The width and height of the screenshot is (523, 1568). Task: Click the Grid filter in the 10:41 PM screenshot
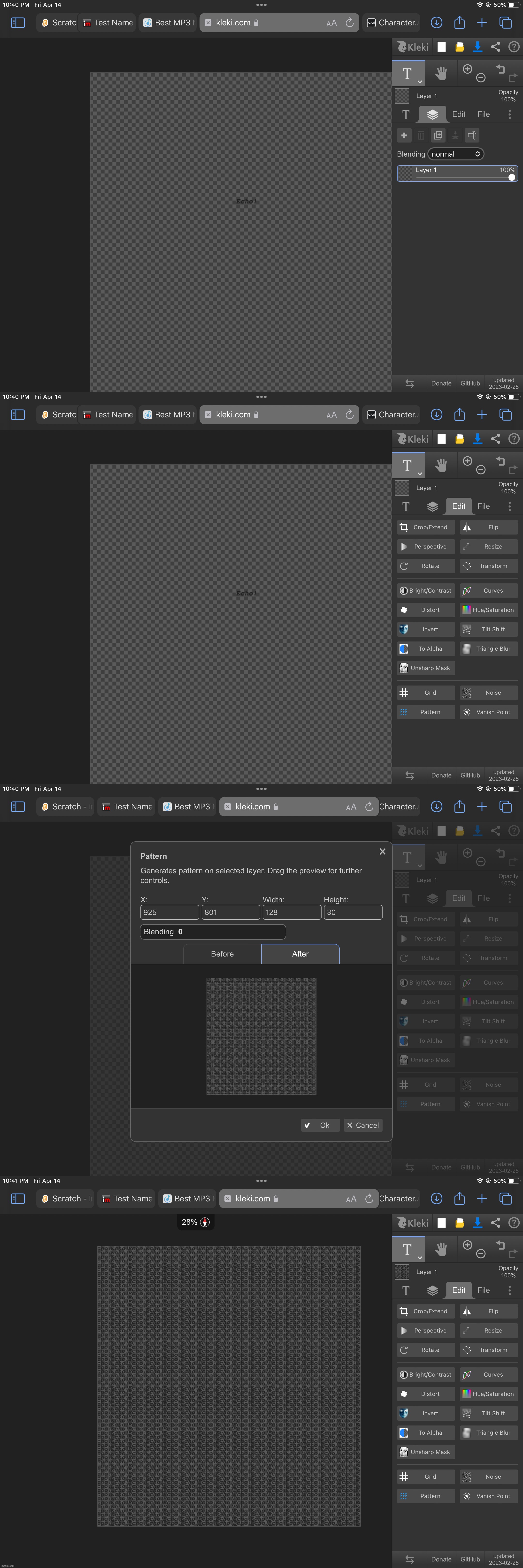pos(426,1477)
